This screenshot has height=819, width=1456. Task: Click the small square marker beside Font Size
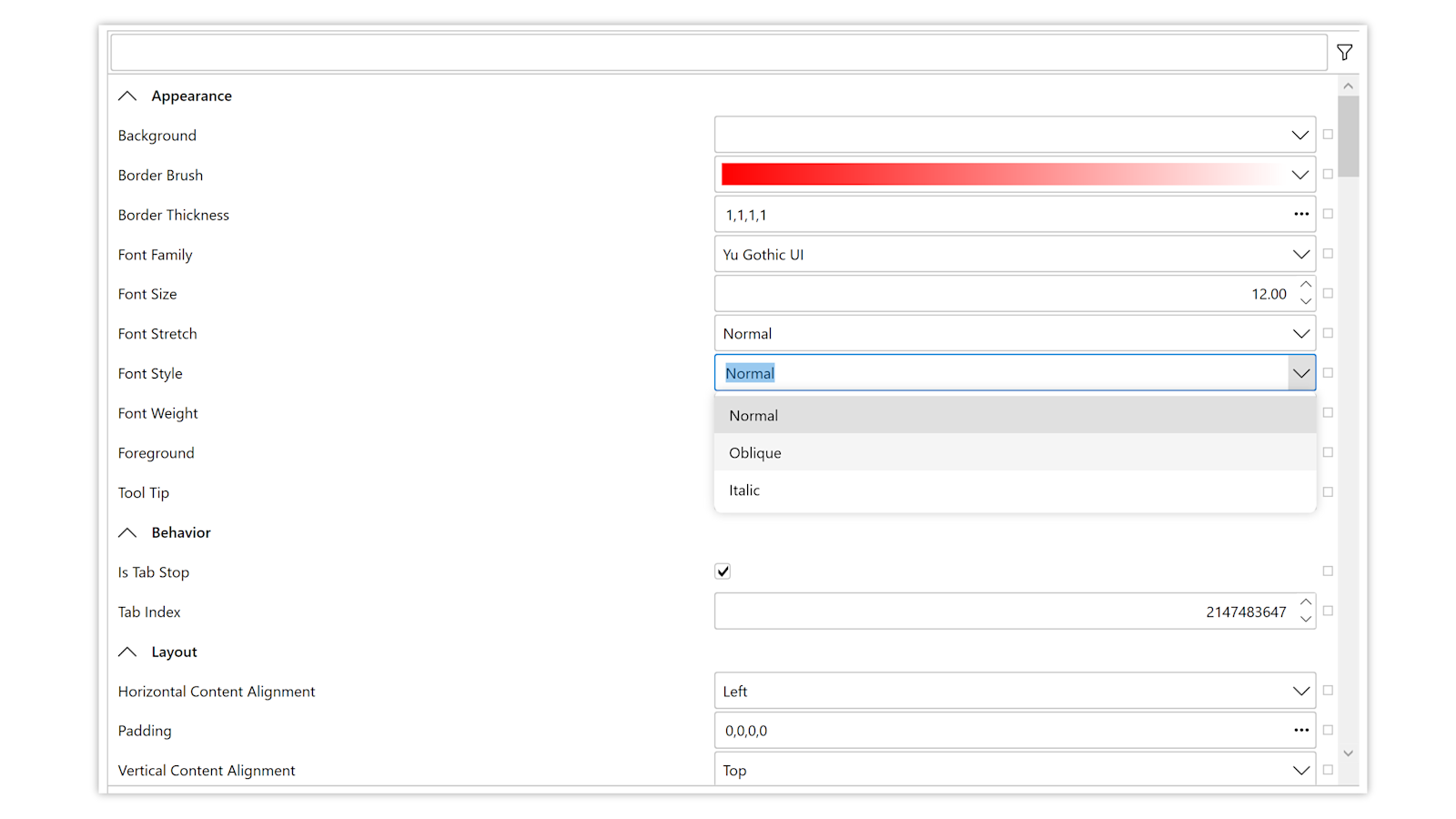pyautogui.click(x=1328, y=293)
